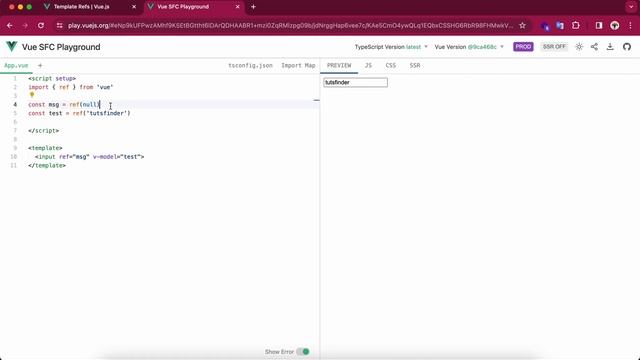Image resolution: width=640 pixels, height=360 pixels.
Task: Click the translate extension icon
Action: pos(560,25)
